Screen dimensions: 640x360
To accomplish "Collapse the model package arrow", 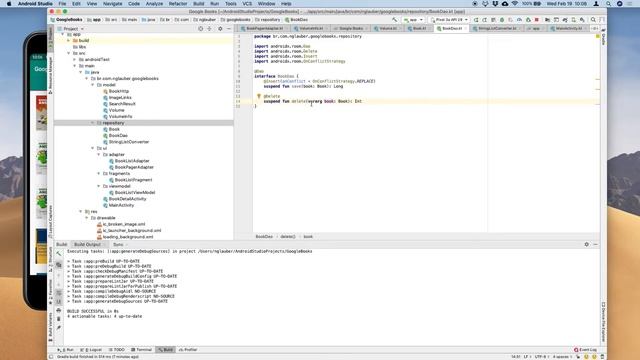I will (93, 85).
